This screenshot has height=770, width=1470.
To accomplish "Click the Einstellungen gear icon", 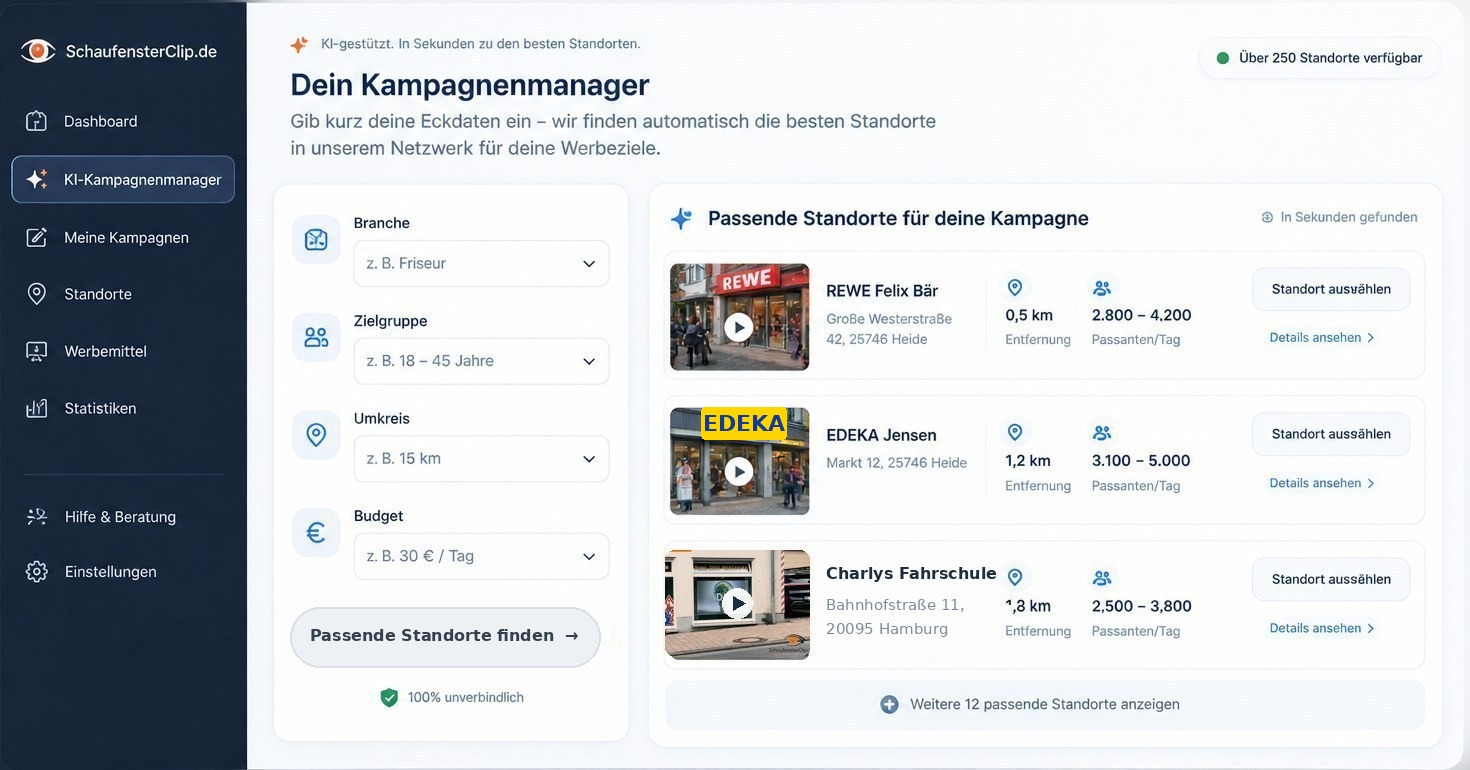I will click(x=37, y=572).
